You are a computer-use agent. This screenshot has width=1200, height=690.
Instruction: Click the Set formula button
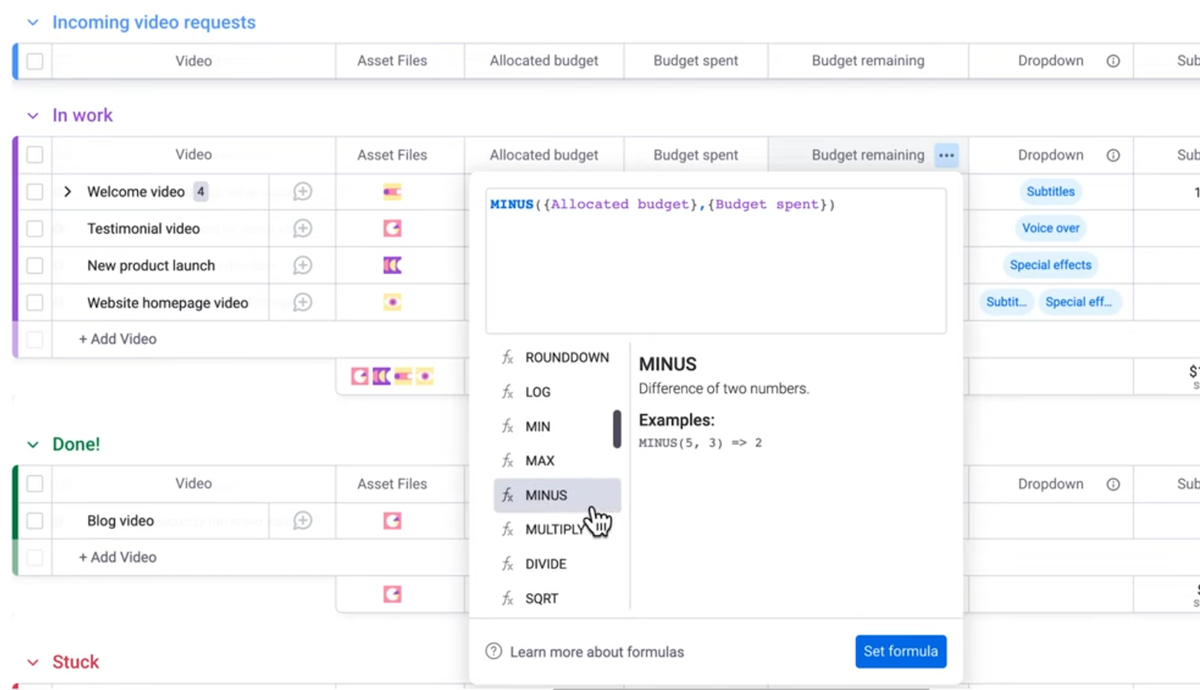click(x=900, y=651)
